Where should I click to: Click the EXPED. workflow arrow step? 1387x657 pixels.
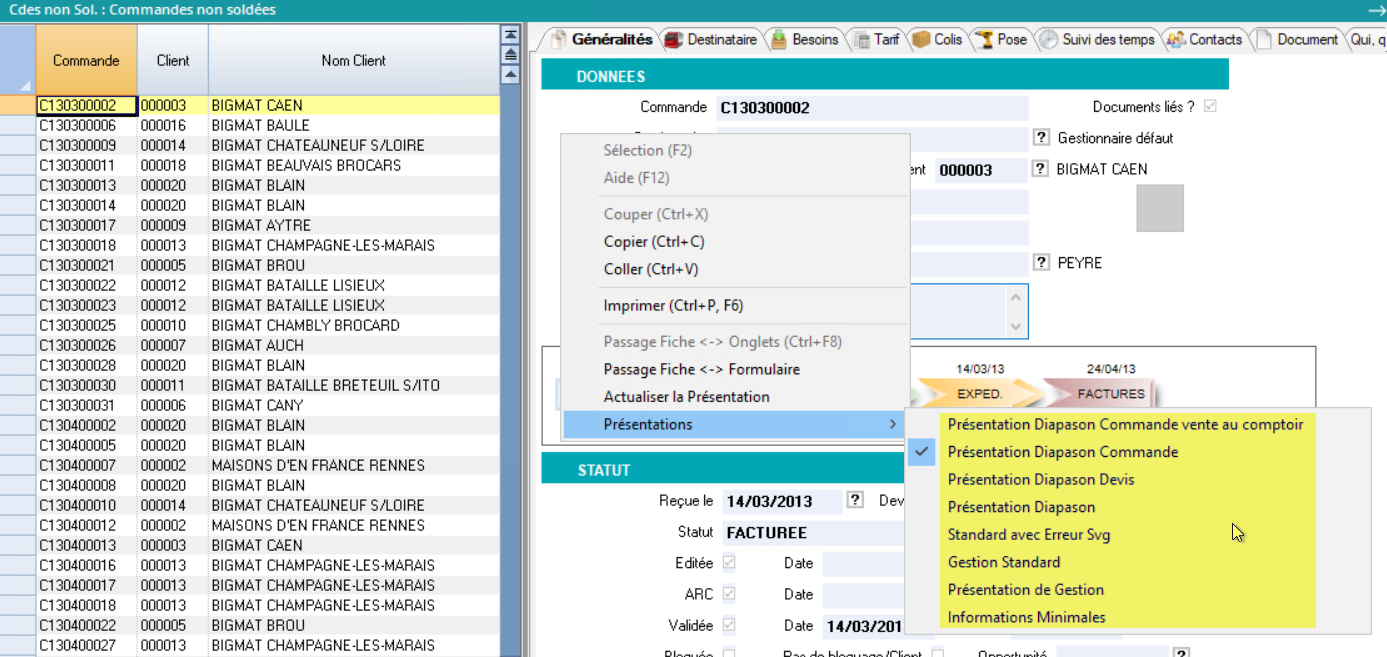tap(979, 394)
